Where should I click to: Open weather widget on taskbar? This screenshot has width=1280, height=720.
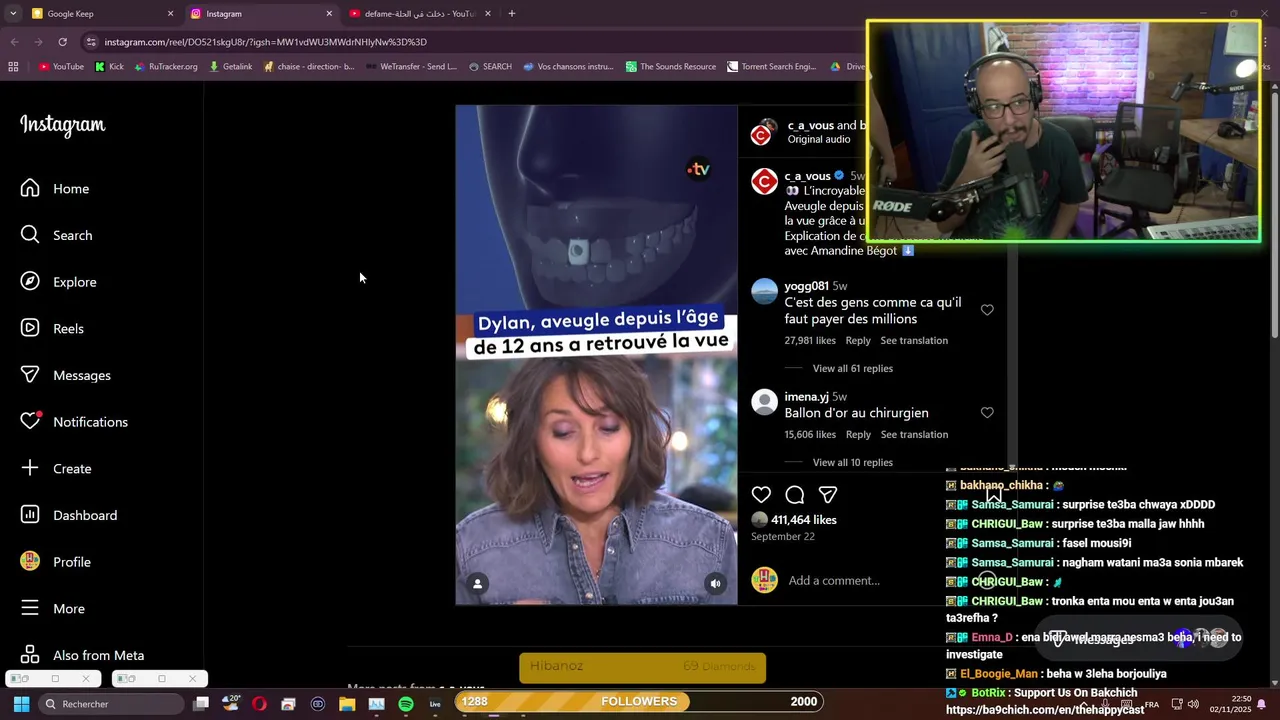click(230, 704)
